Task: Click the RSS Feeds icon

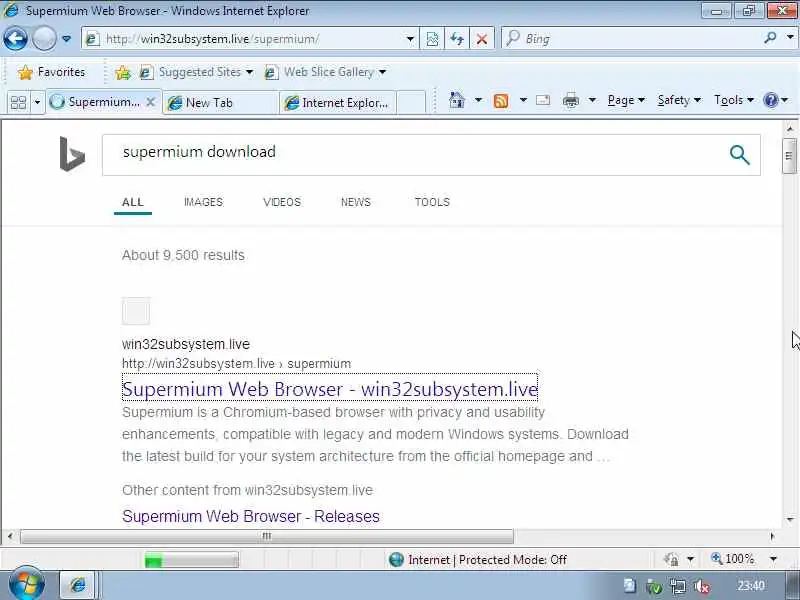Action: coord(501,101)
